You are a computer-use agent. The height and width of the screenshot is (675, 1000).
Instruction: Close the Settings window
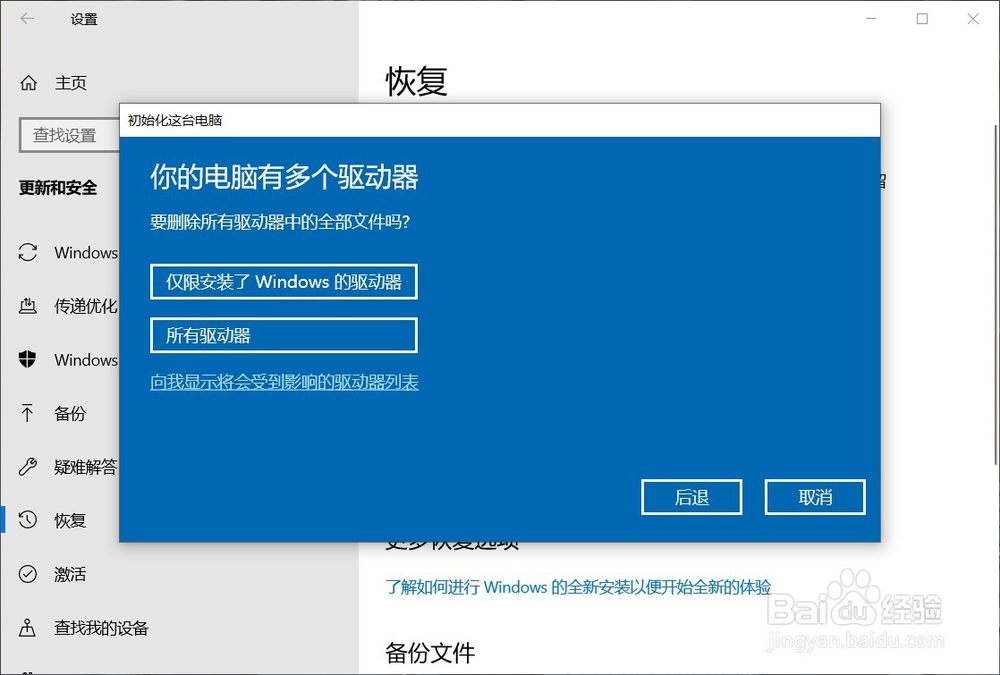pyautogui.click(x=973, y=19)
